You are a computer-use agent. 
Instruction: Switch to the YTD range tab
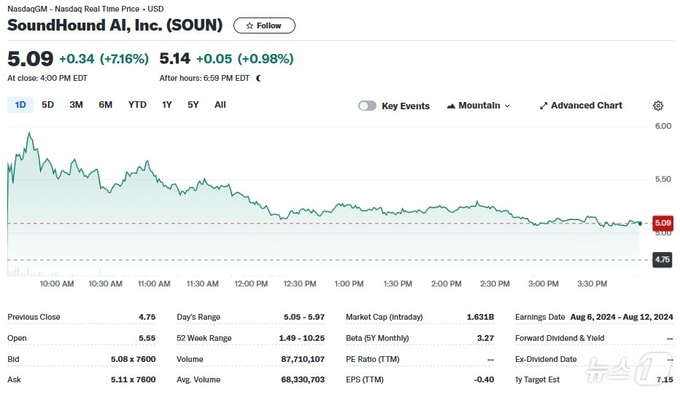tap(137, 105)
